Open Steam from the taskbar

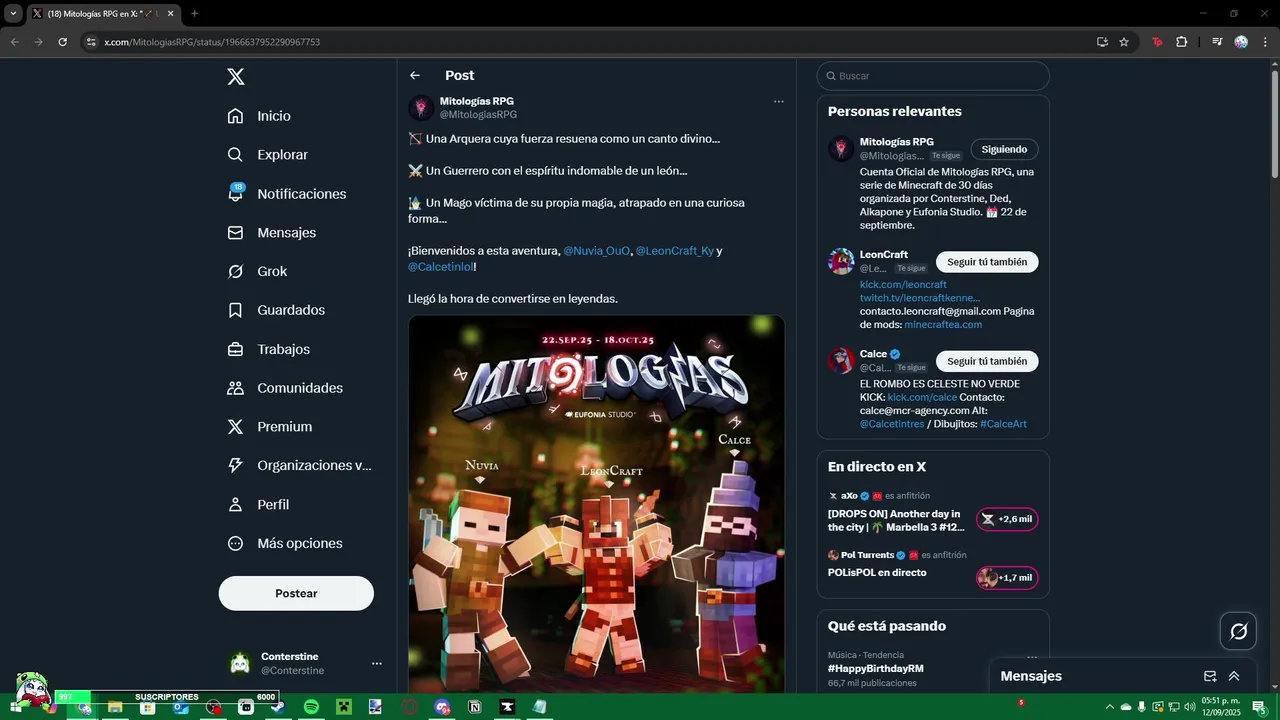pyautogui.click(x=278, y=707)
